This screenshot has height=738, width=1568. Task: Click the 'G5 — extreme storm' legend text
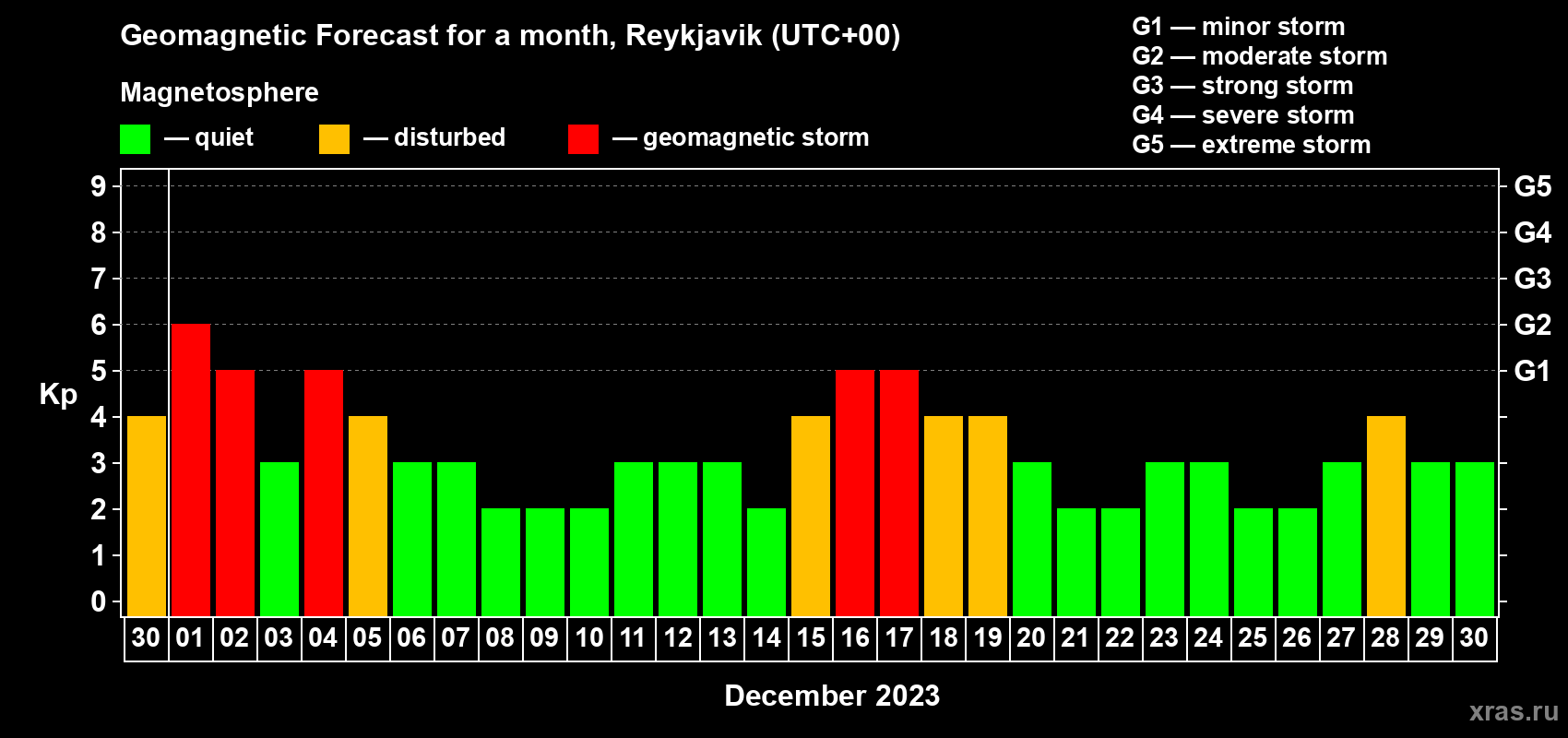1252,145
